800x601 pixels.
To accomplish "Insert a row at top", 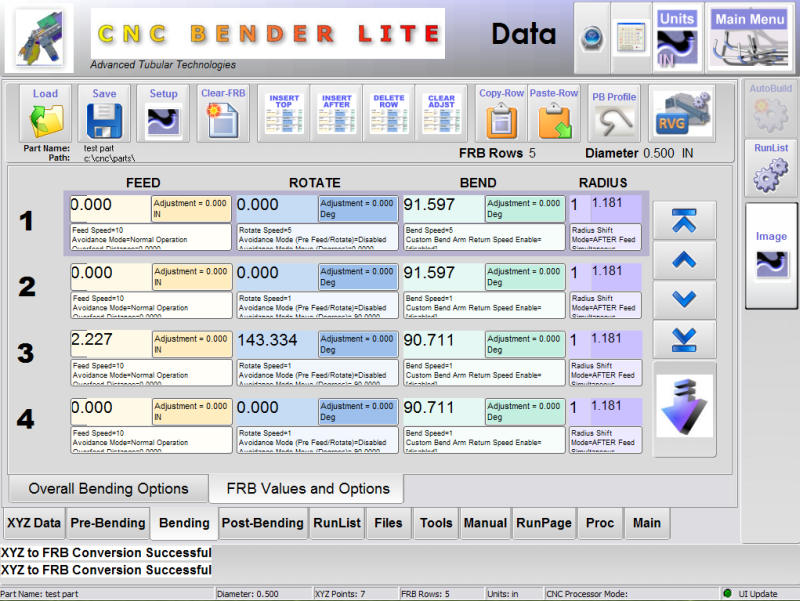I will click(x=284, y=113).
